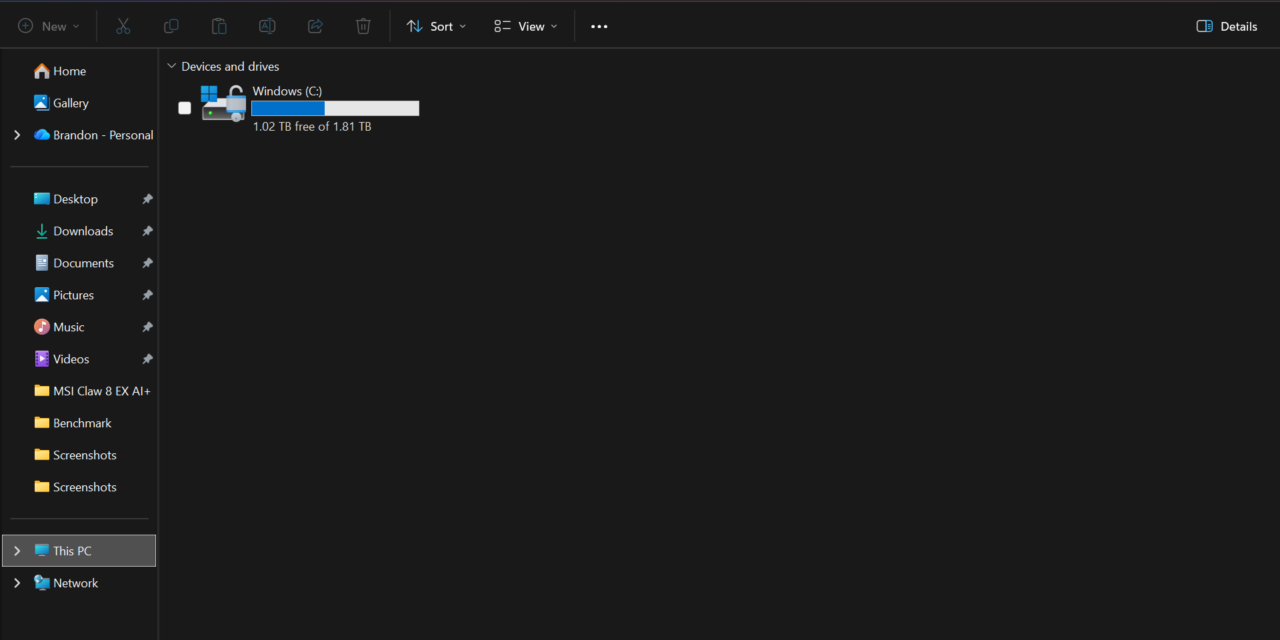Unpin Downloads using its pin icon
Image resolution: width=1280 pixels, height=640 pixels.
coord(147,231)
